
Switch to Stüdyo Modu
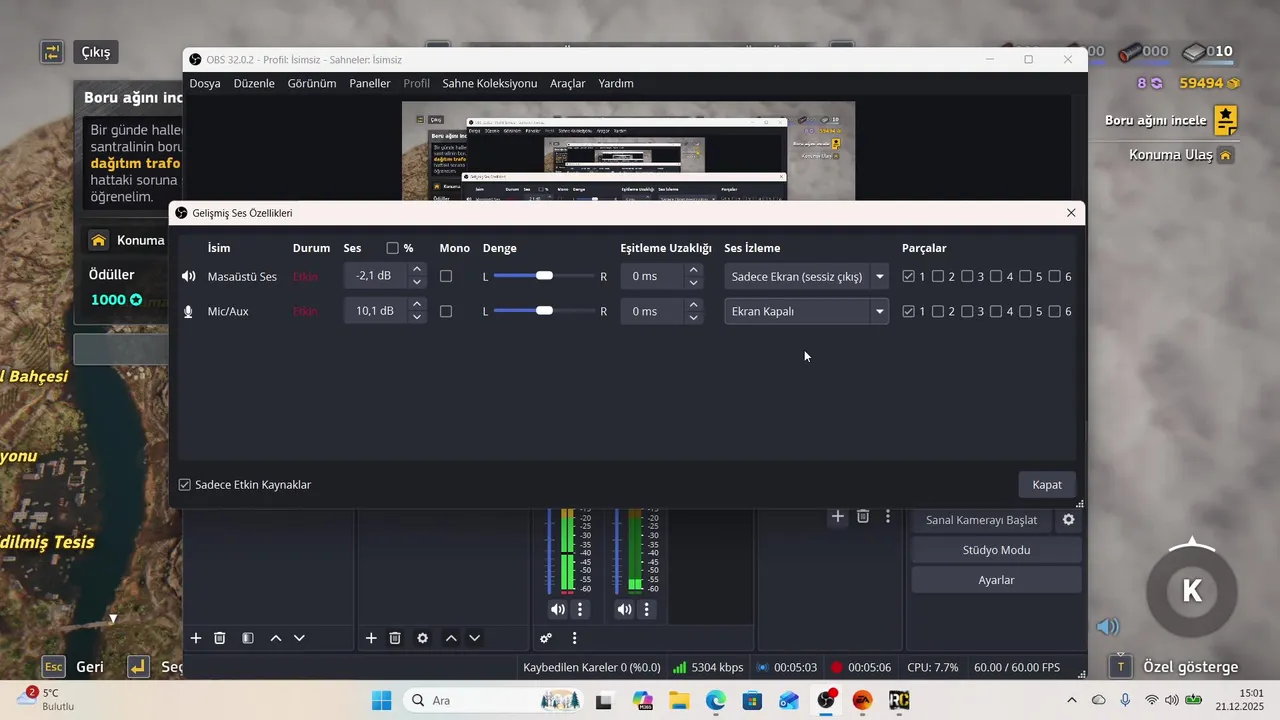pyautogui.click(x=996, y=550)
